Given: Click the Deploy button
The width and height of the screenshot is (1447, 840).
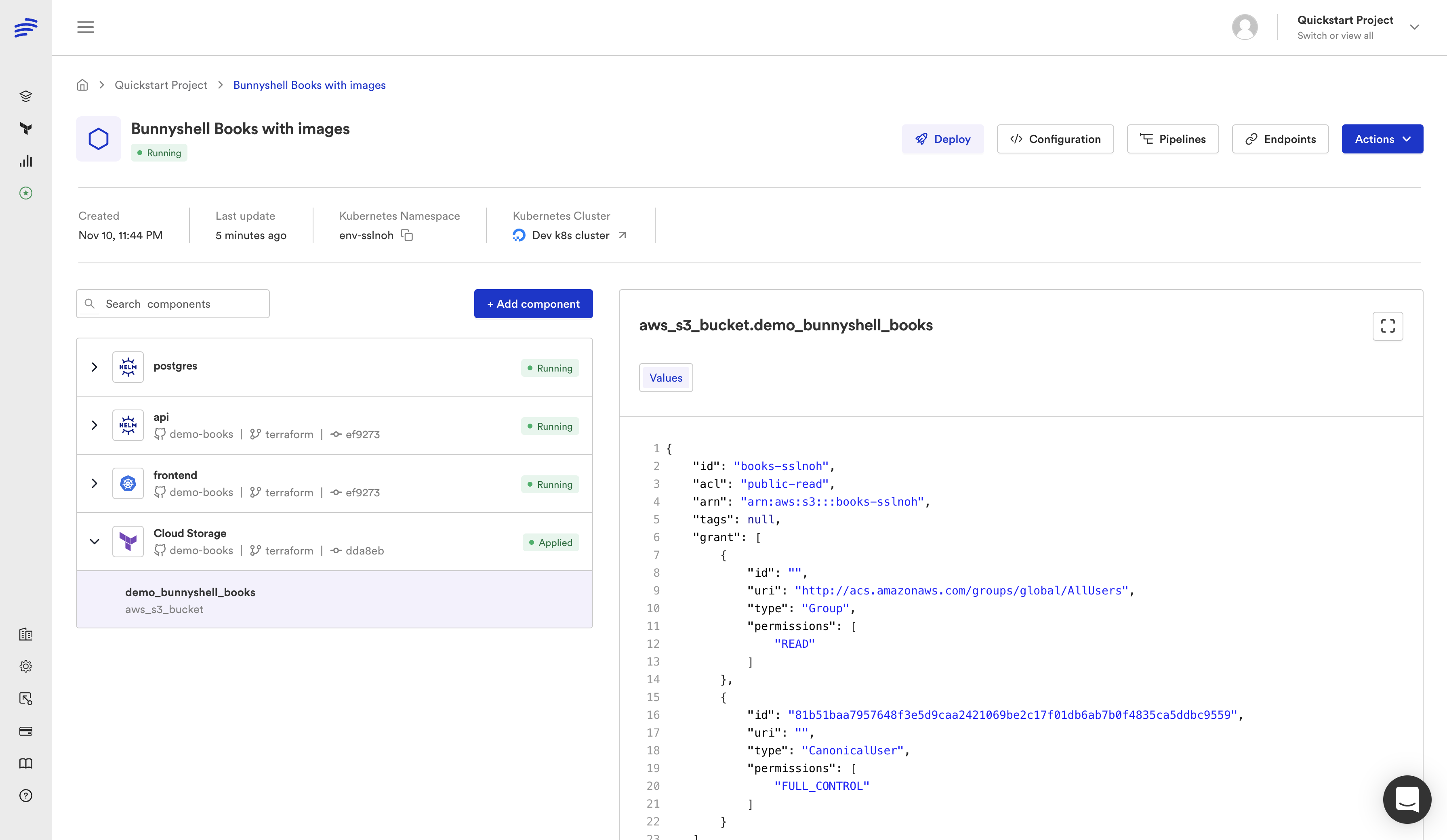Looking at the screenshot, I should [x=943, y=139].
